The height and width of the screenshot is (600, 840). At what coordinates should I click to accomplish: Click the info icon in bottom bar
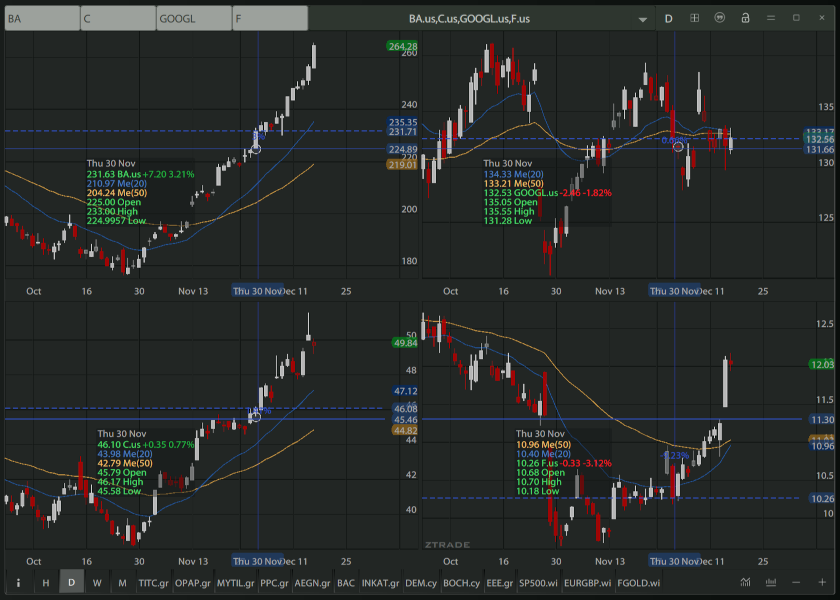pos(18,582)
